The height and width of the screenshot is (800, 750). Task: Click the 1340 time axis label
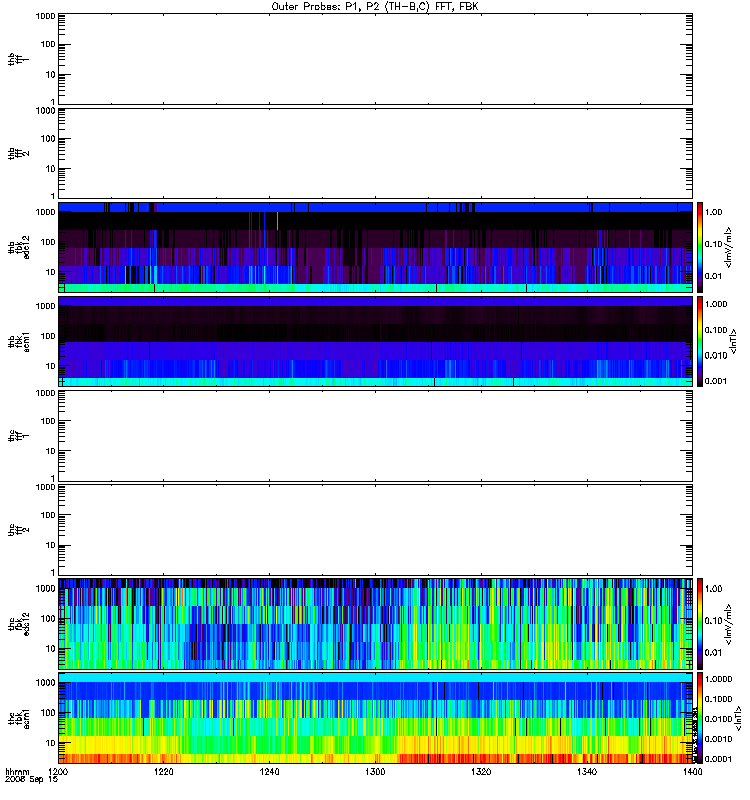[587, 772]
